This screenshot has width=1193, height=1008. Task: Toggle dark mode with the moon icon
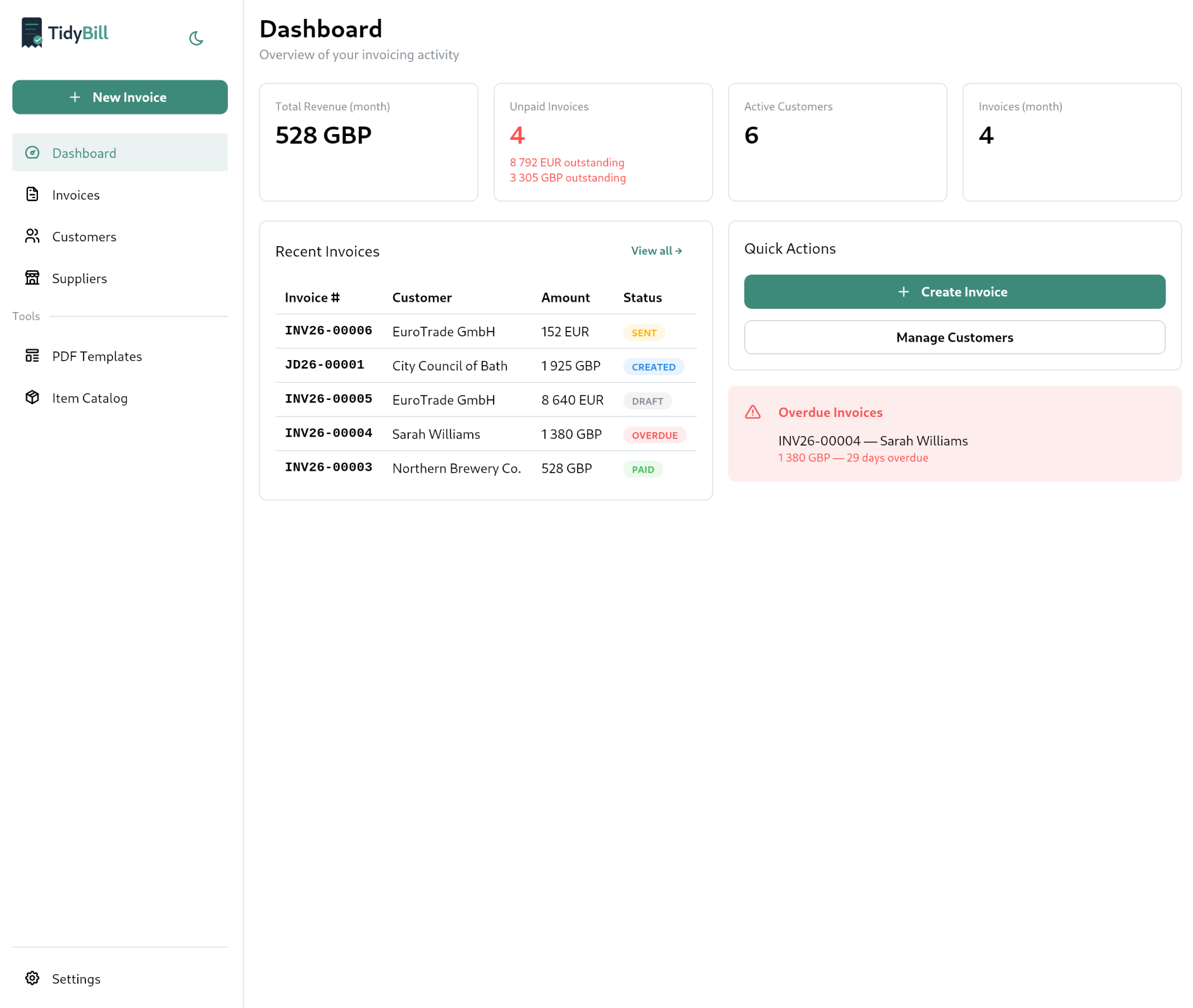tap(196, 39)
